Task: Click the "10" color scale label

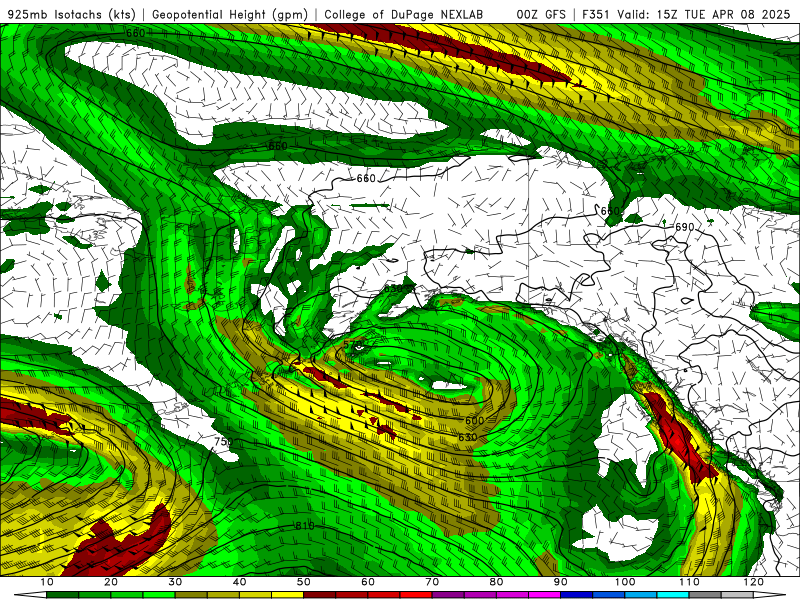Action: [46, 582]
